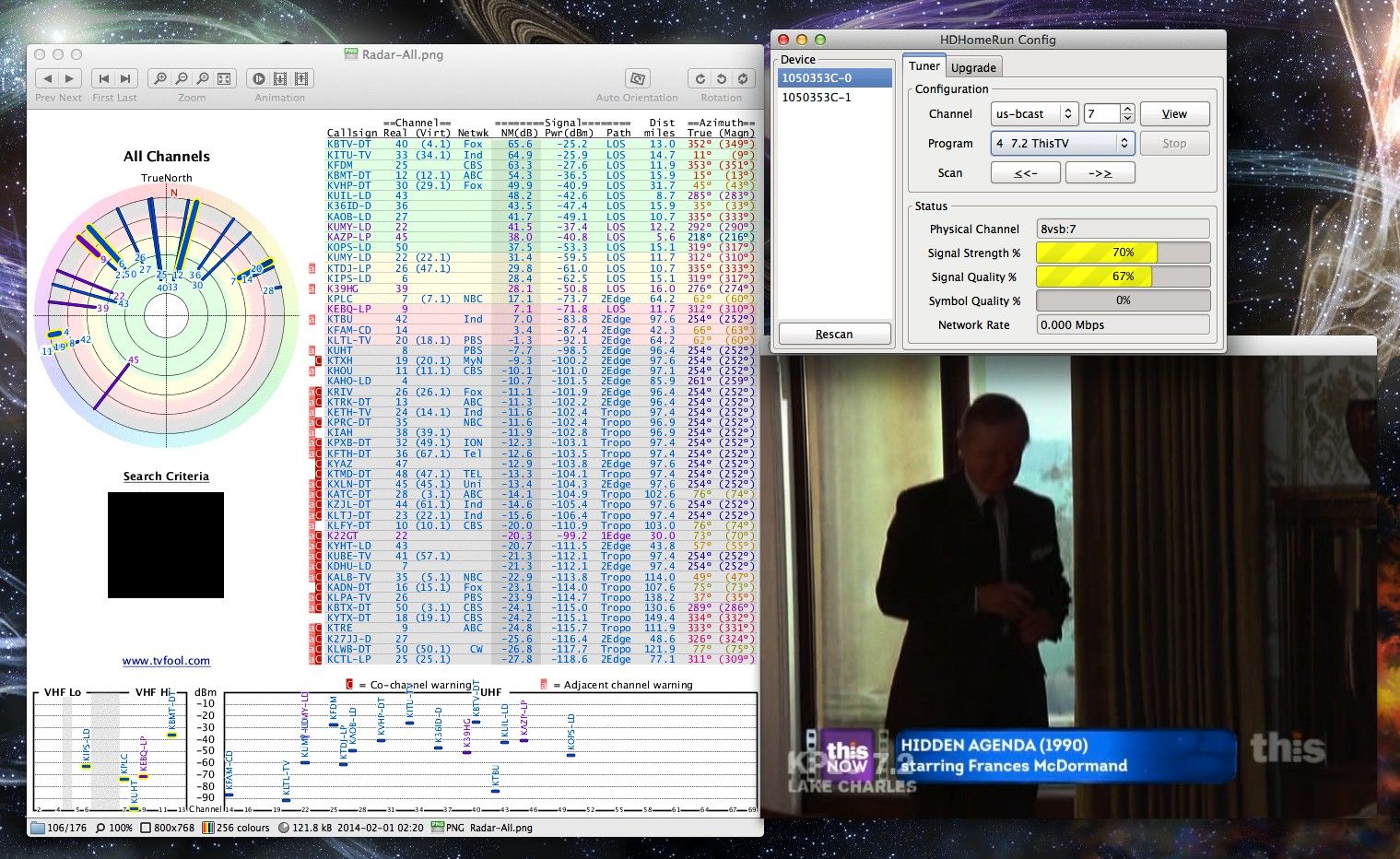1400x859 pixels.
Task: Click the 'All Channels' heading above radar plot
Action: click(x=167, y=157)
